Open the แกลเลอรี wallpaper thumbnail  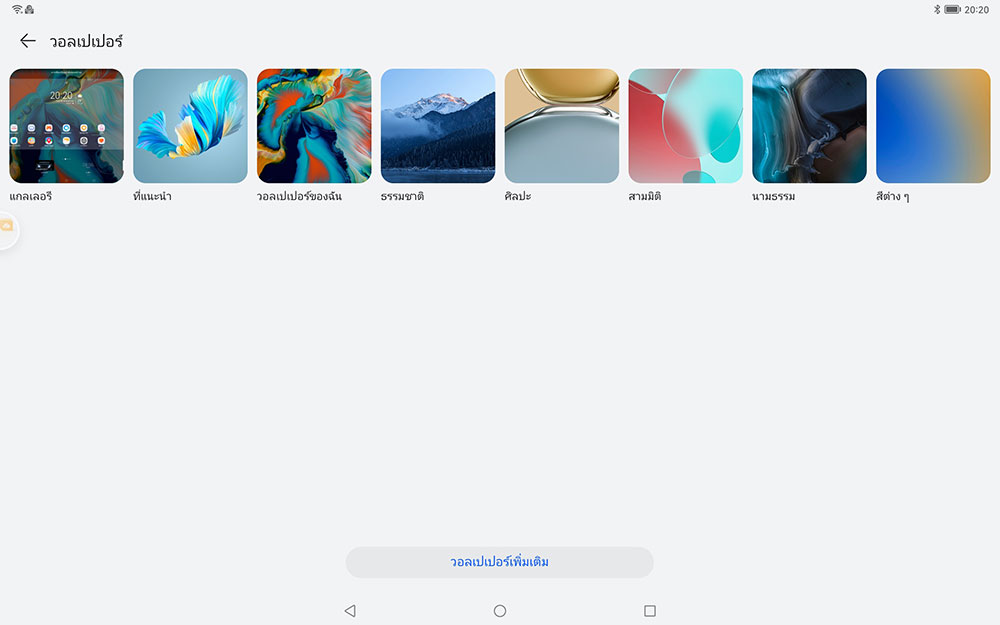[66, 125]
